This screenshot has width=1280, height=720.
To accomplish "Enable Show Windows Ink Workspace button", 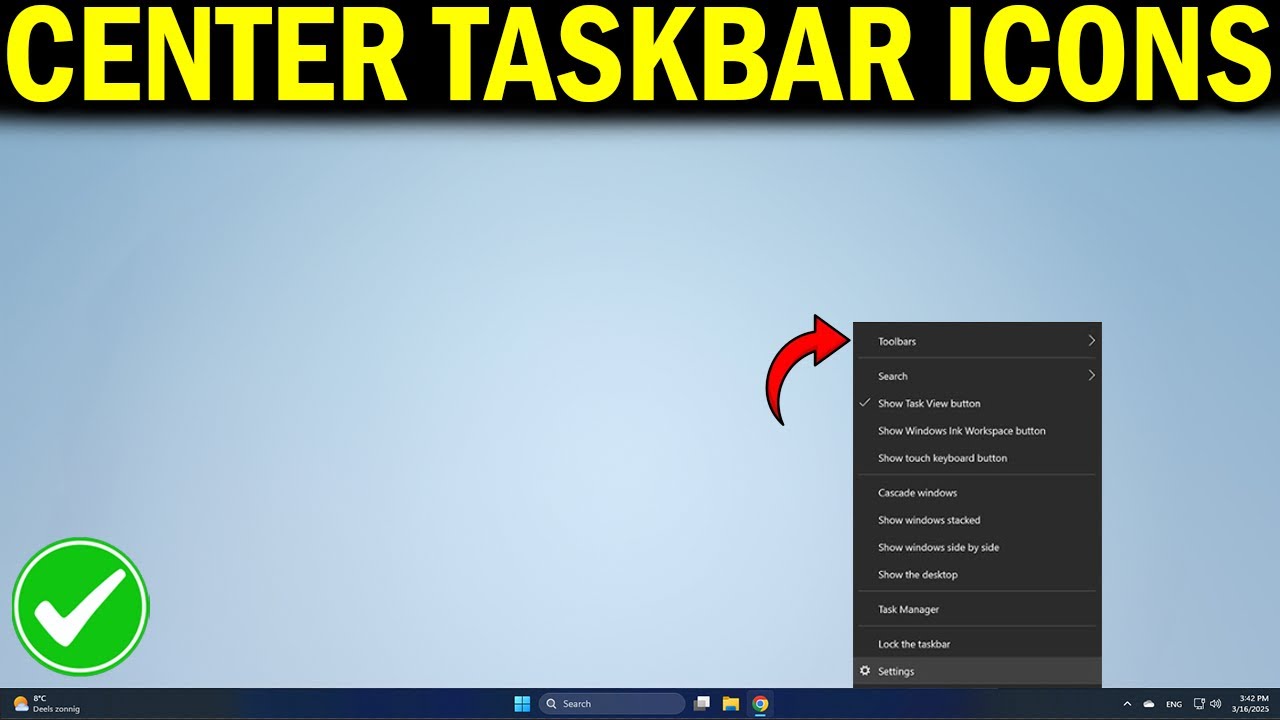I will click(977, 431).
